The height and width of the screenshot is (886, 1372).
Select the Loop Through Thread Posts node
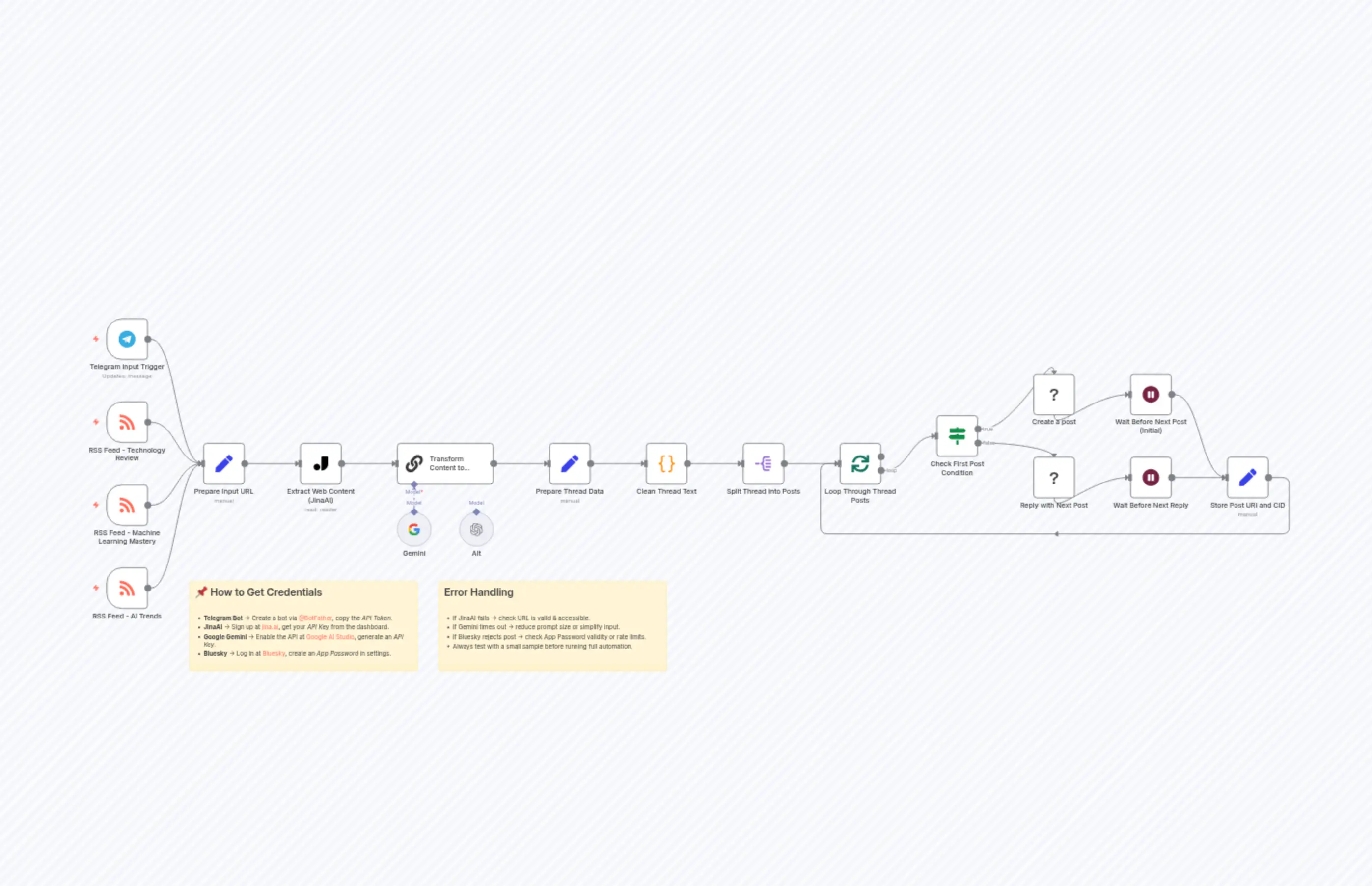pyautogui.click(x=860, y=464)
